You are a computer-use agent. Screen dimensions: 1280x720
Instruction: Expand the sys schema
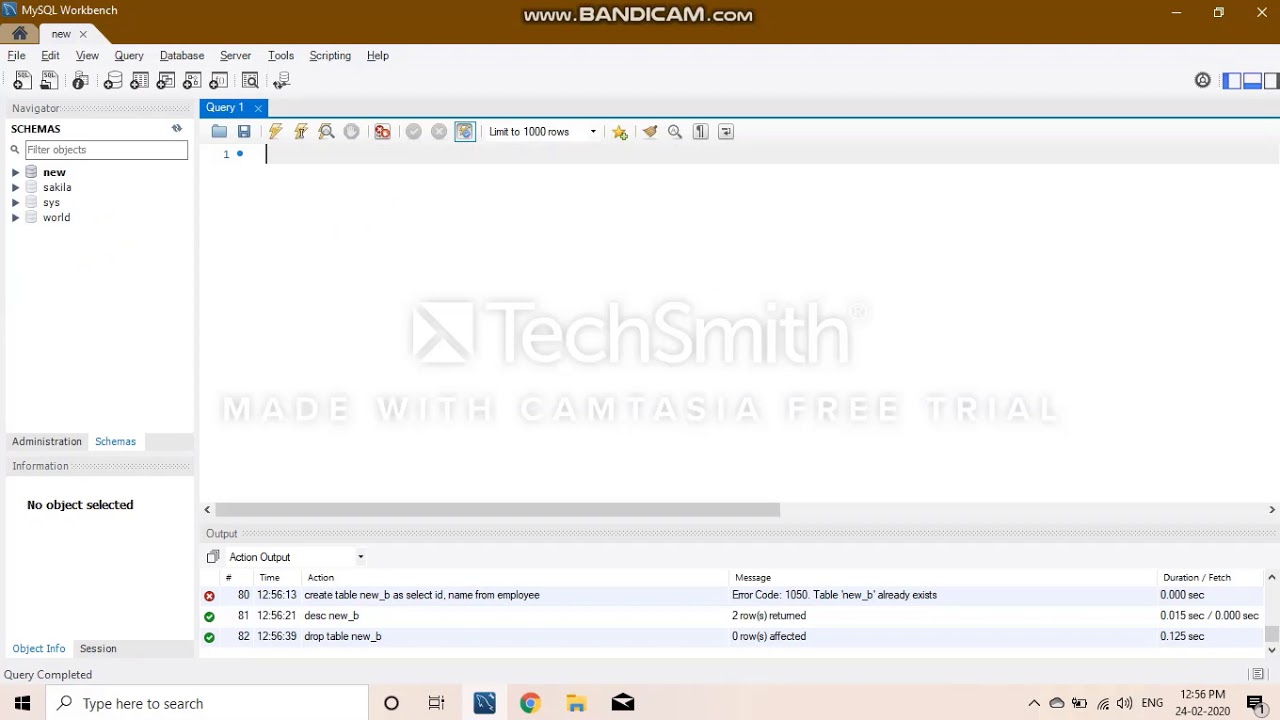tap(15, 203)
